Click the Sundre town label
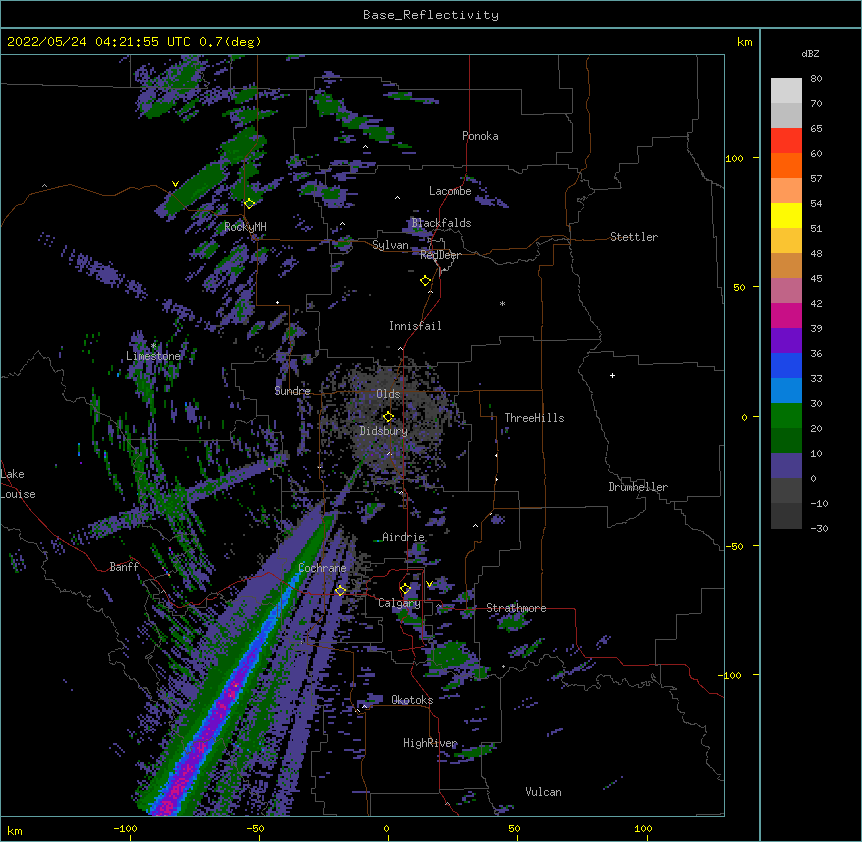The image size is (862, 842). point(292,391)
